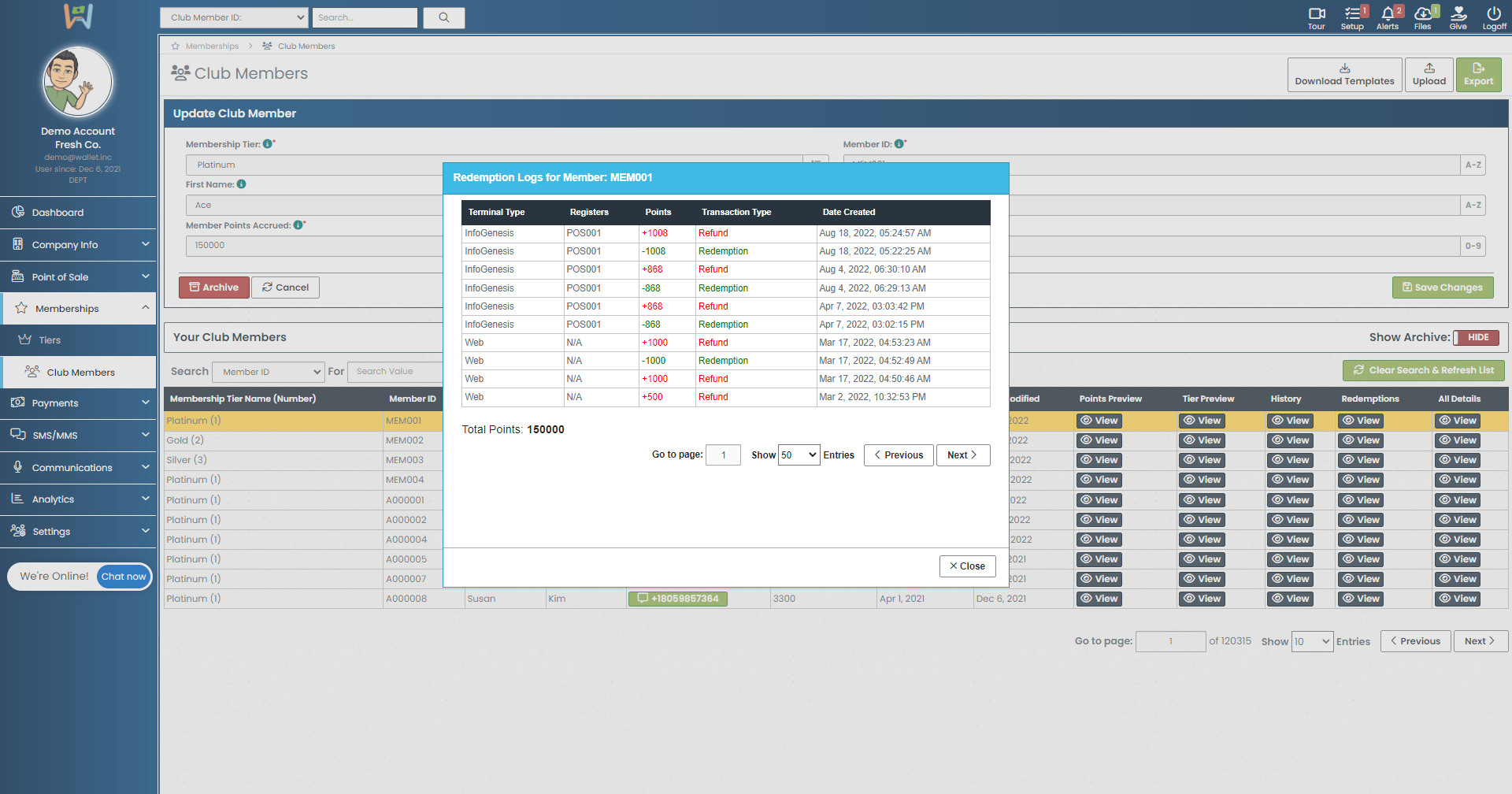Toggle the Show Archive HIDE switch
The height and width of the screenshot is (794, 1512).
point(1476,337)
